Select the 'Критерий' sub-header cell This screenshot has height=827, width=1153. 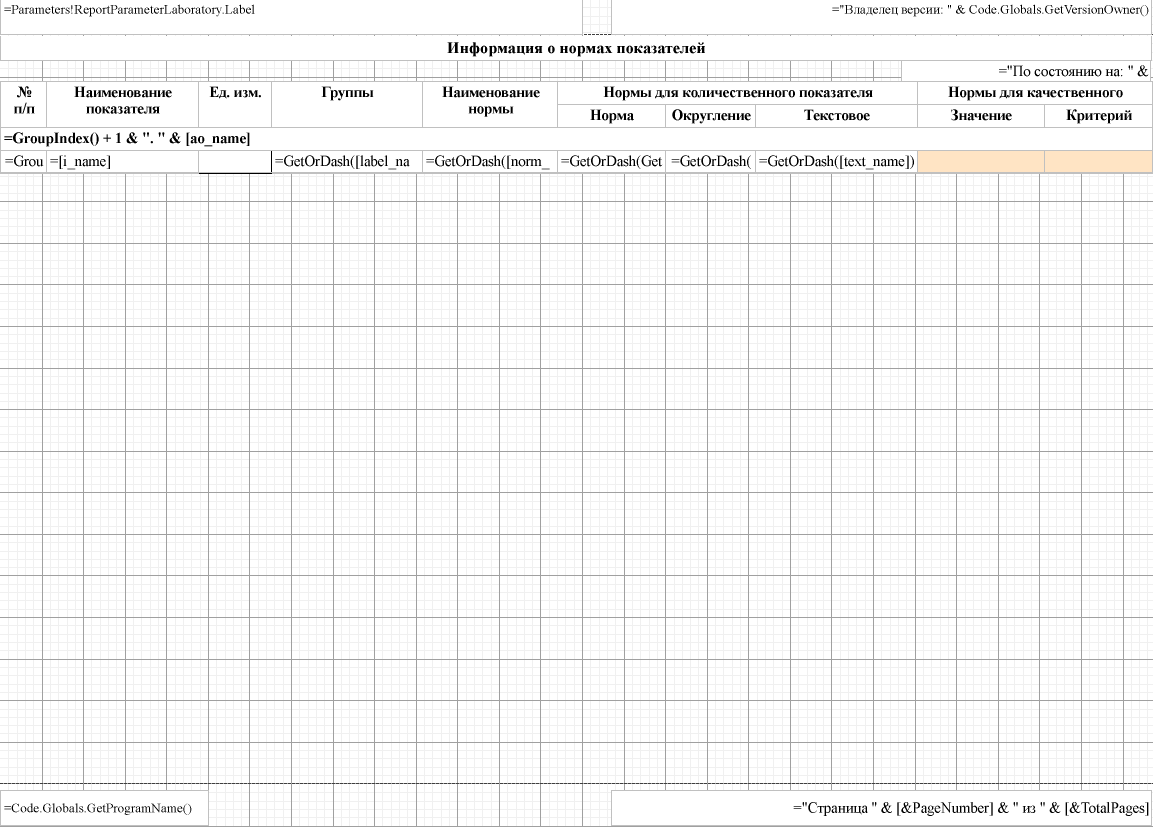point(1098,116)
